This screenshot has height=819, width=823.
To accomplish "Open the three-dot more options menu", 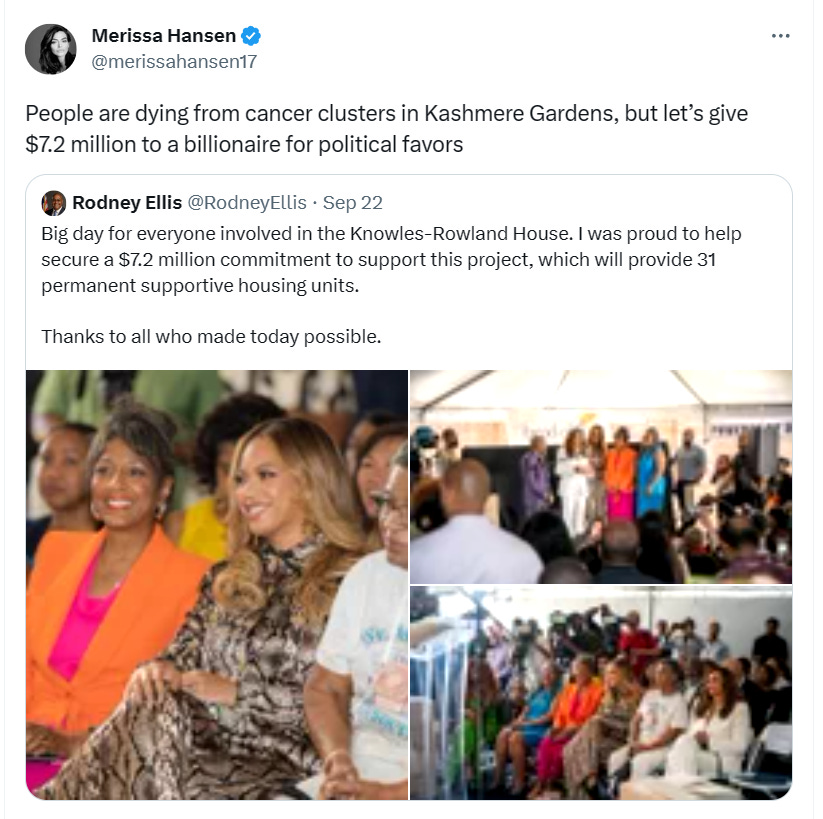I will point(780,36).
